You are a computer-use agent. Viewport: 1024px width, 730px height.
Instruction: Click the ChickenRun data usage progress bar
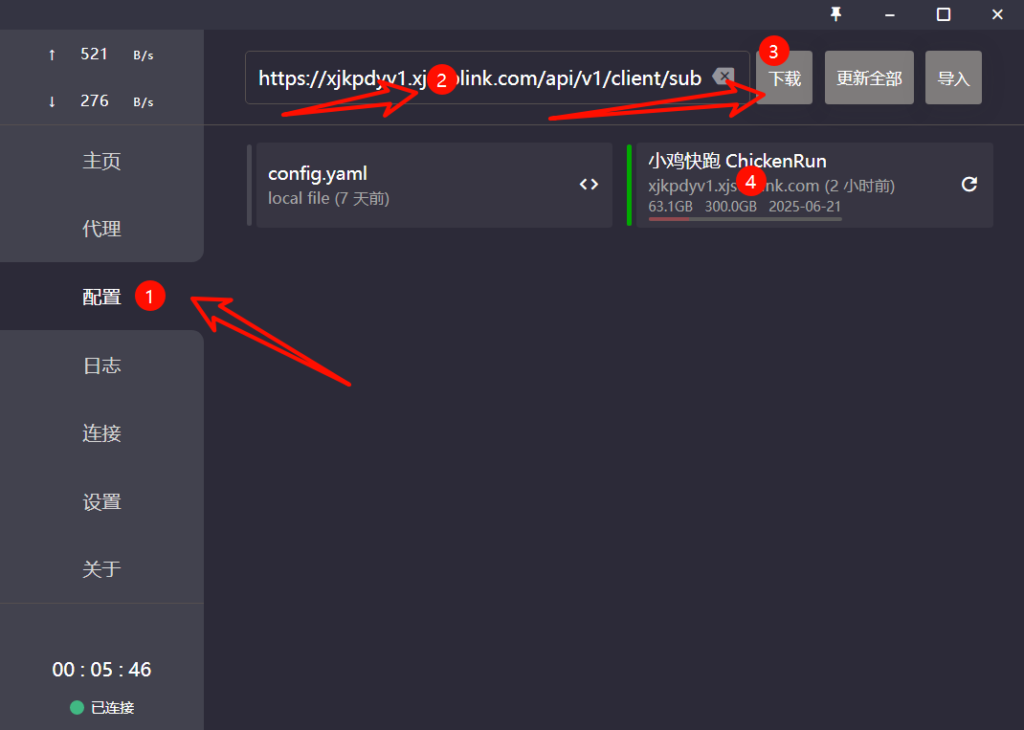[745, 218]
